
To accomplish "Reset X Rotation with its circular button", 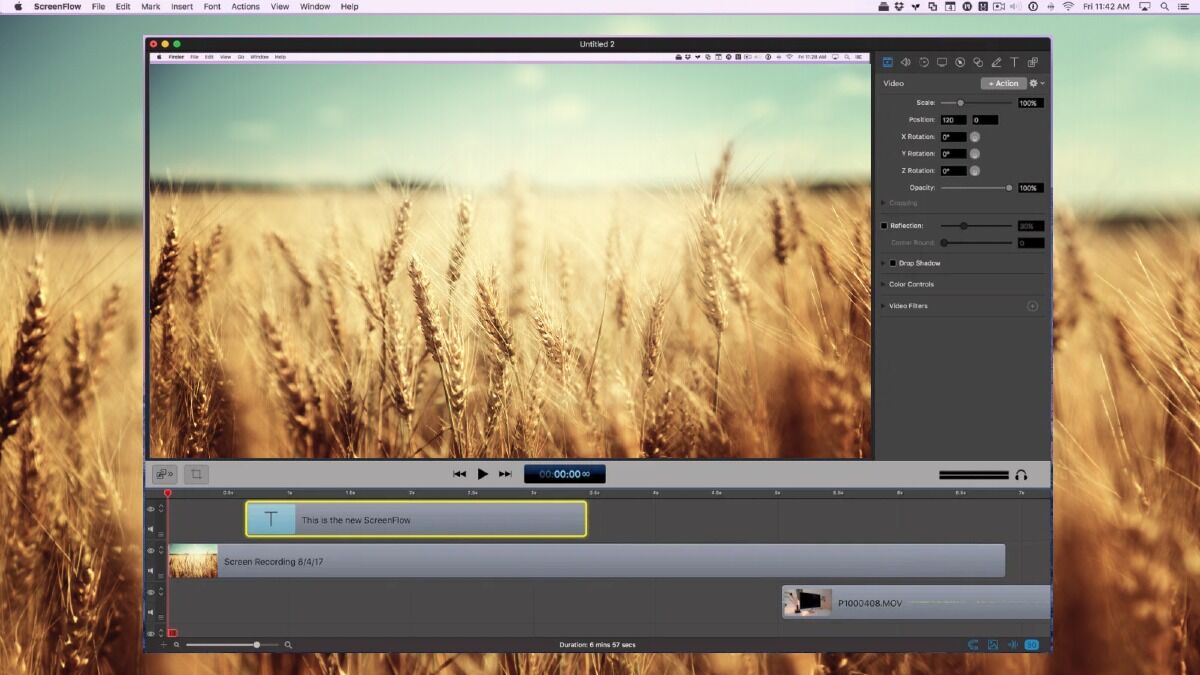I will click(x=975, y=136).
